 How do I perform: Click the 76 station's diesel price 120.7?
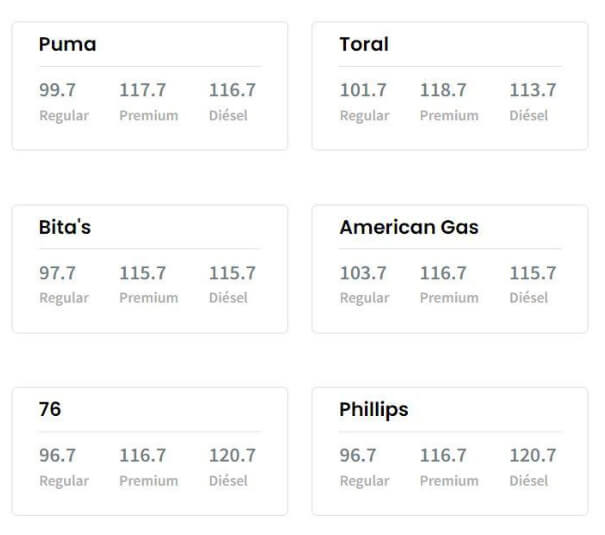pos(232,456)
